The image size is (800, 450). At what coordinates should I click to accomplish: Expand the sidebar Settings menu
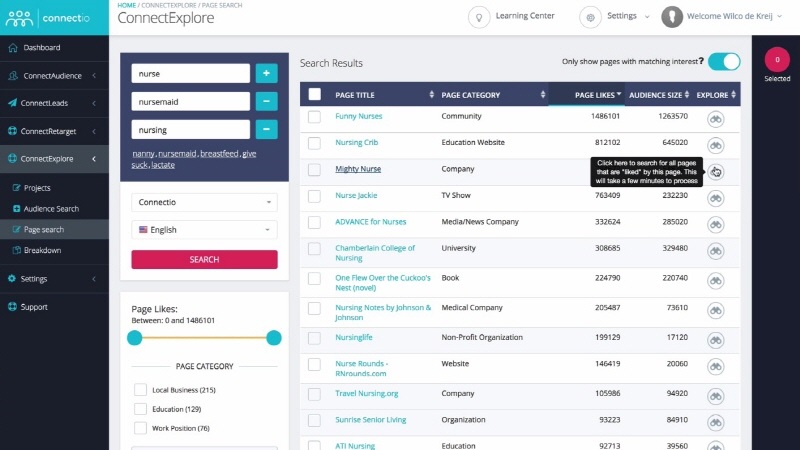pyautogui.click(x=54, y=279)
